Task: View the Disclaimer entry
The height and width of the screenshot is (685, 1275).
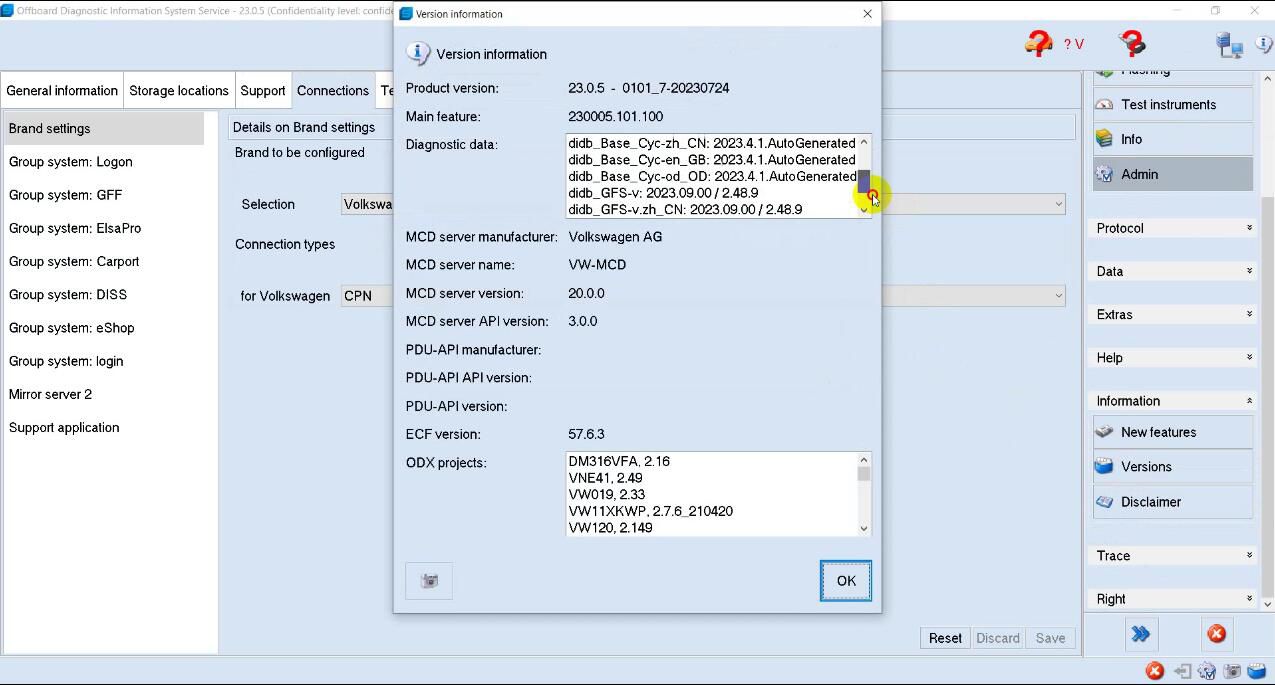Action: pyautogui.click(x=1150, y=501)
